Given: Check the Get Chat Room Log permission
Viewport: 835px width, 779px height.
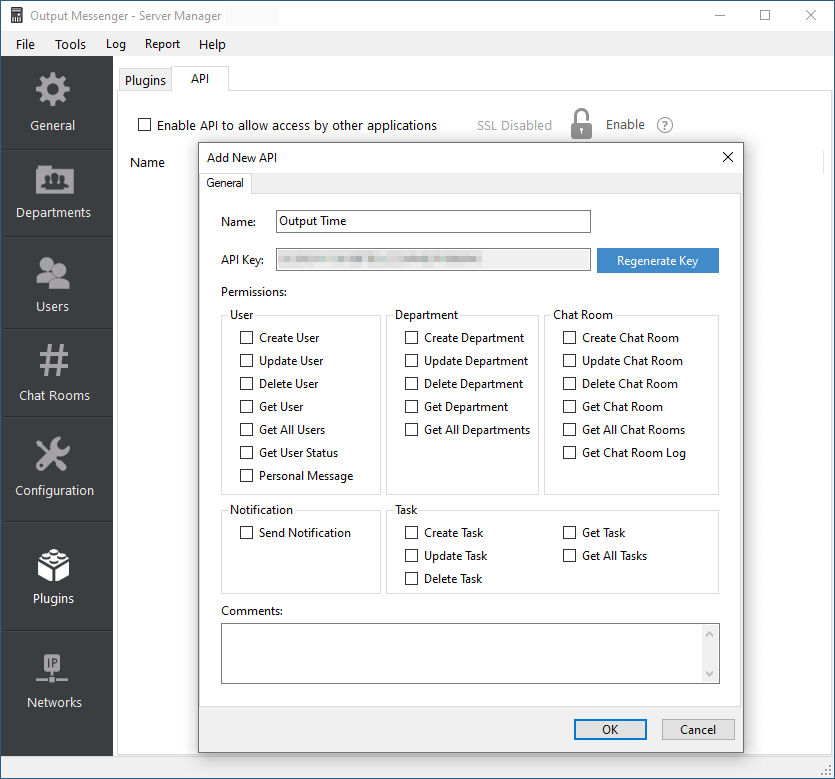Looking at the screenshot, I should 569,452.
